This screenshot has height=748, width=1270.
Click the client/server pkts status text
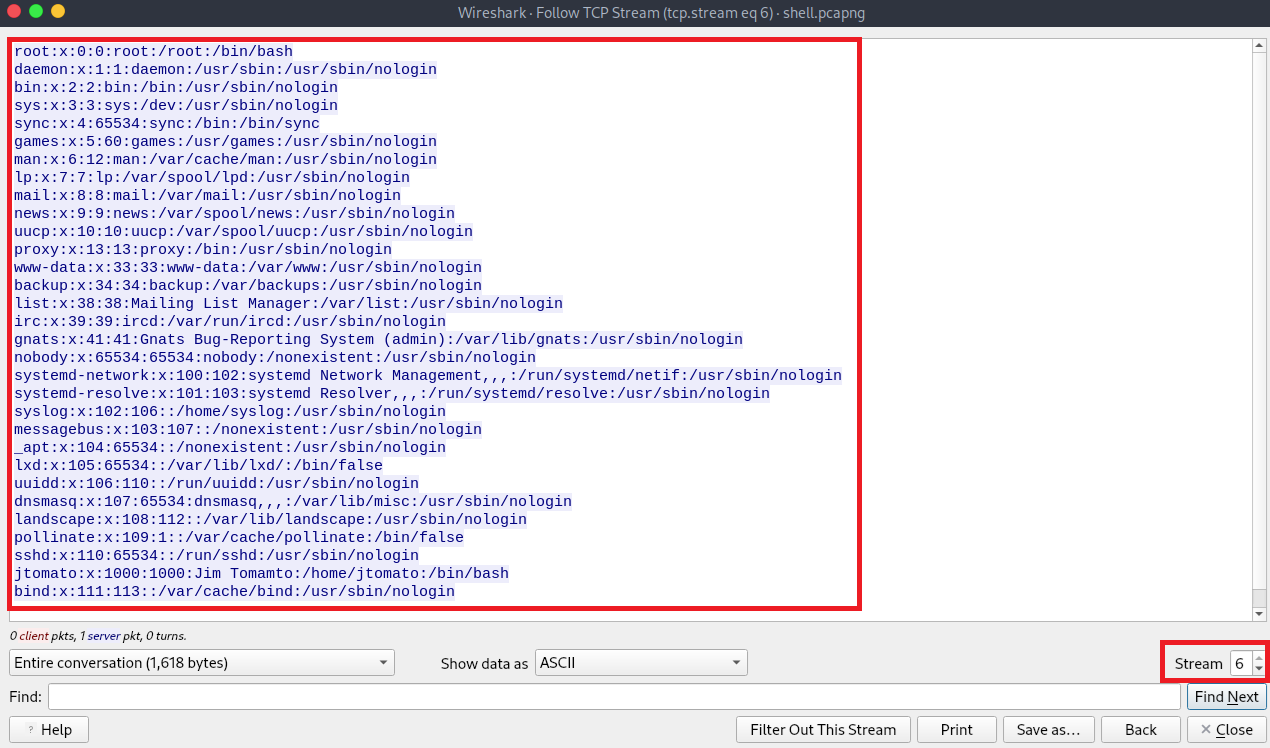[97, 635]
